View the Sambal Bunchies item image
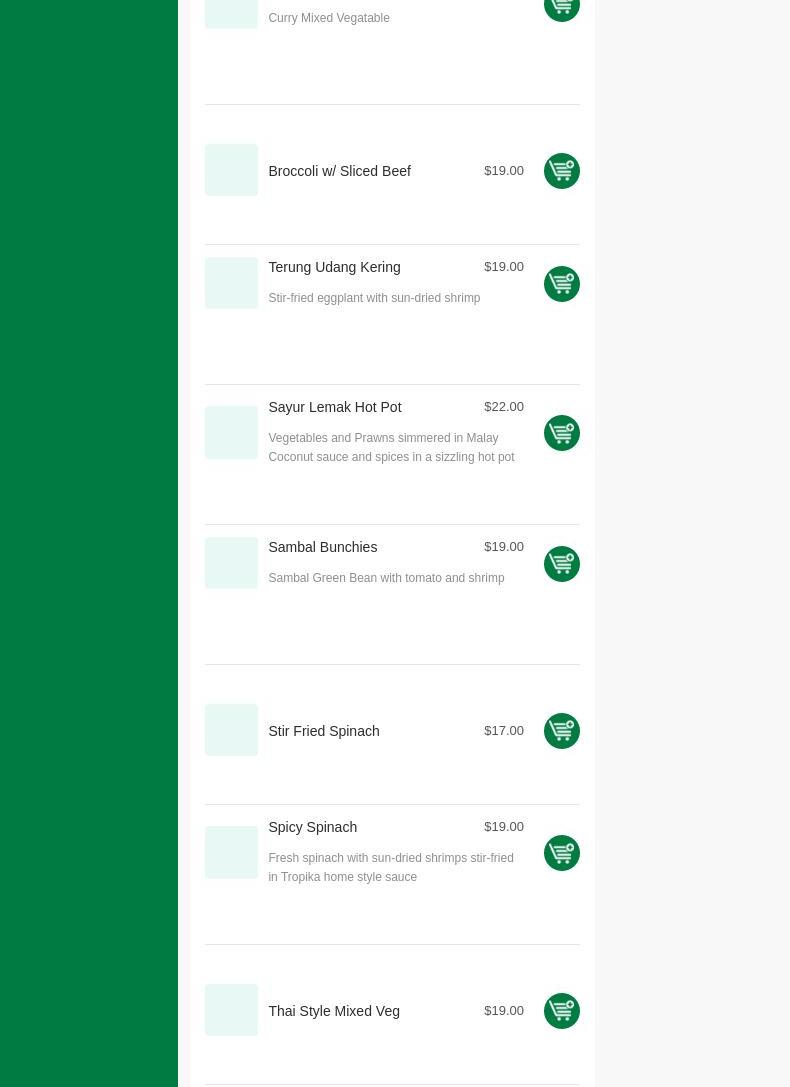Screen dimensions: 790x1087 (x=231, y=563)
